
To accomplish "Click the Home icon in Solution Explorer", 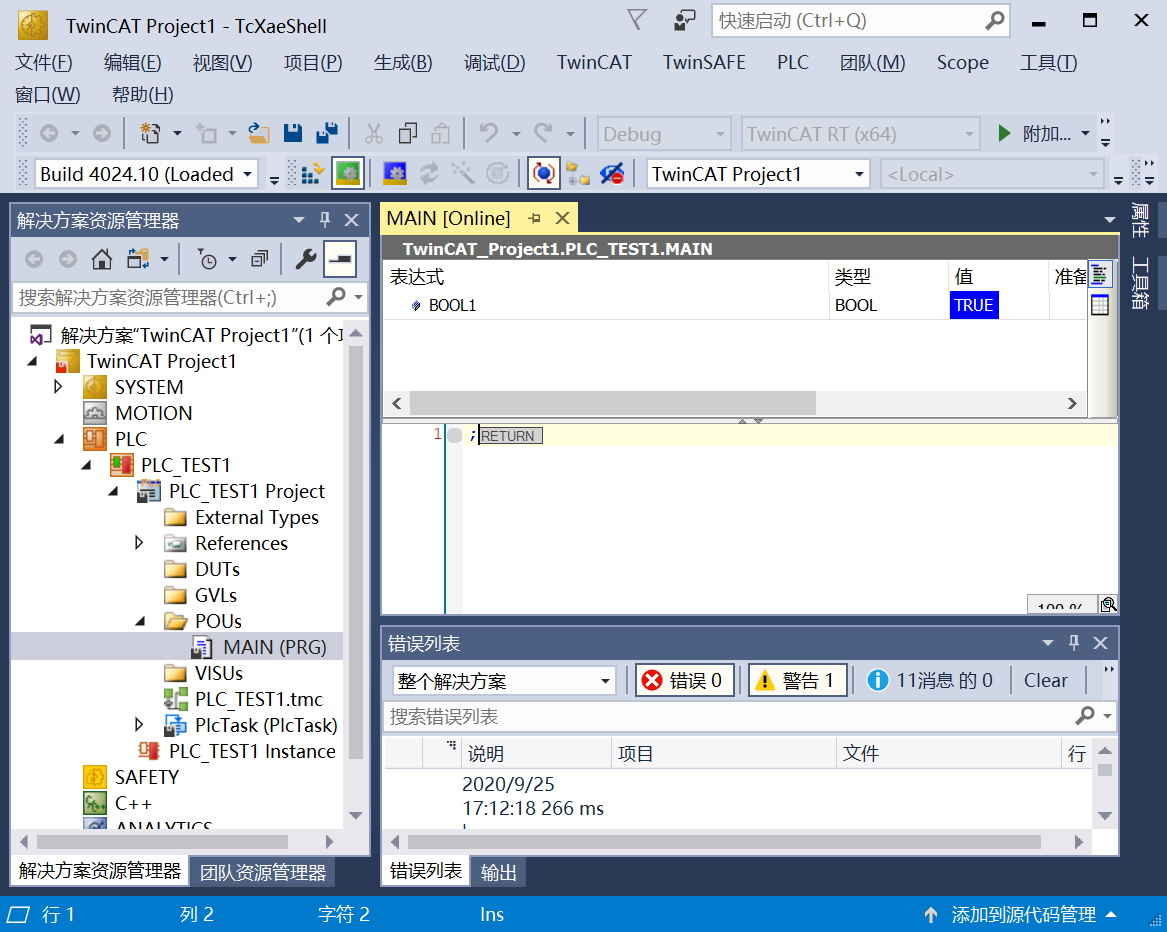I will (x=102, y=259).
